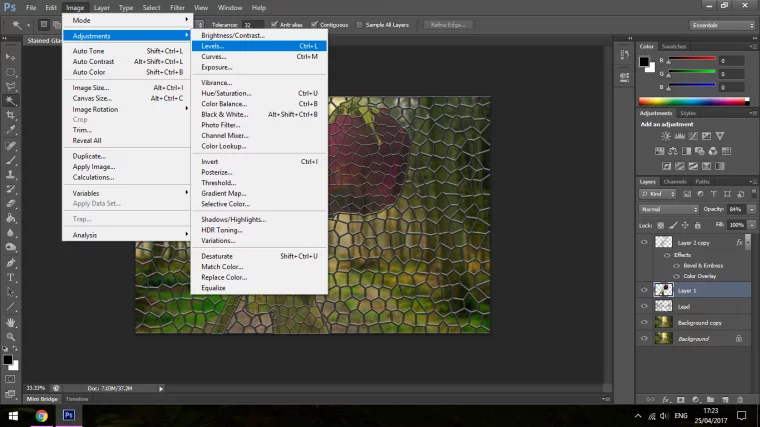Click the Refine Edge button
Viewport: 760px width, 427px height.
447,25
